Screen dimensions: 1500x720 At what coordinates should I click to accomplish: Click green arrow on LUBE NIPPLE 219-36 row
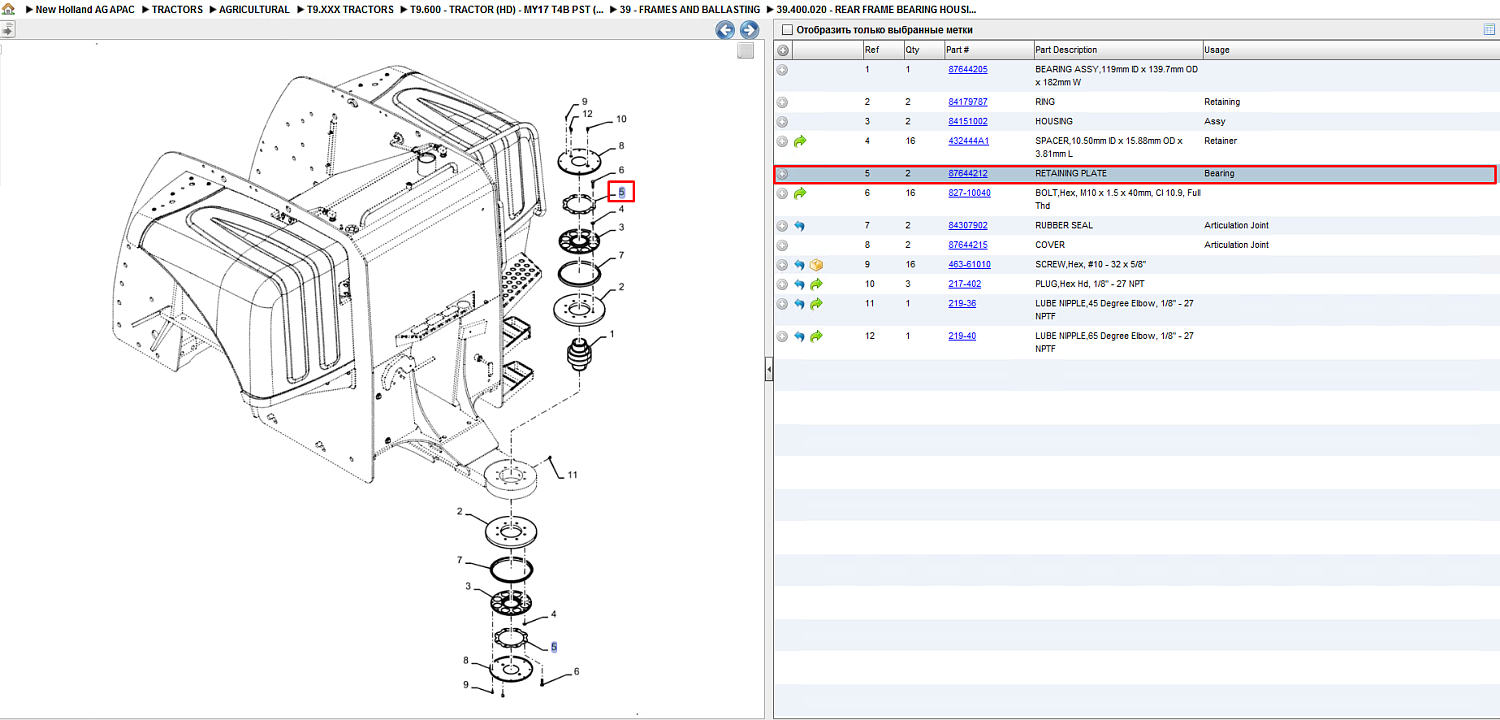pyautogui.click(x=816, y=304)
